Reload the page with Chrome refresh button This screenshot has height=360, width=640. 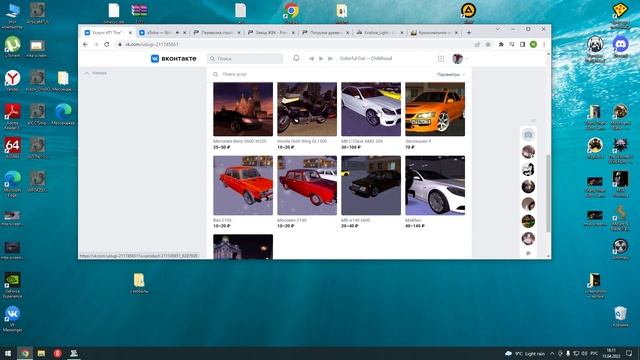tap(107, 44)
